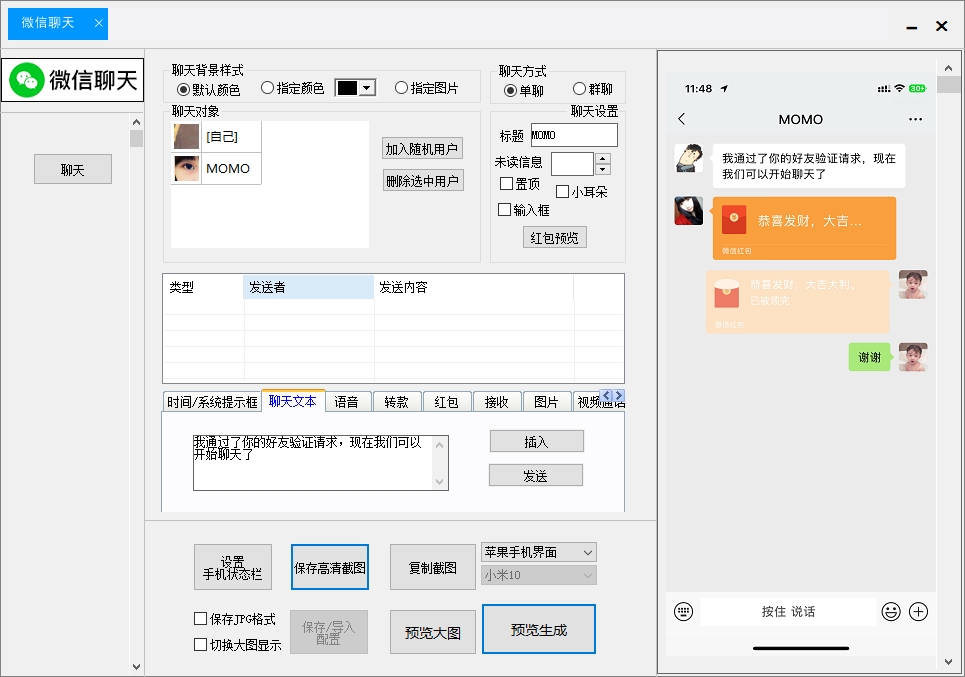Click the plus icon beside the chat input
This screenshot has width=965, height=677.
[x=917, y=611]
